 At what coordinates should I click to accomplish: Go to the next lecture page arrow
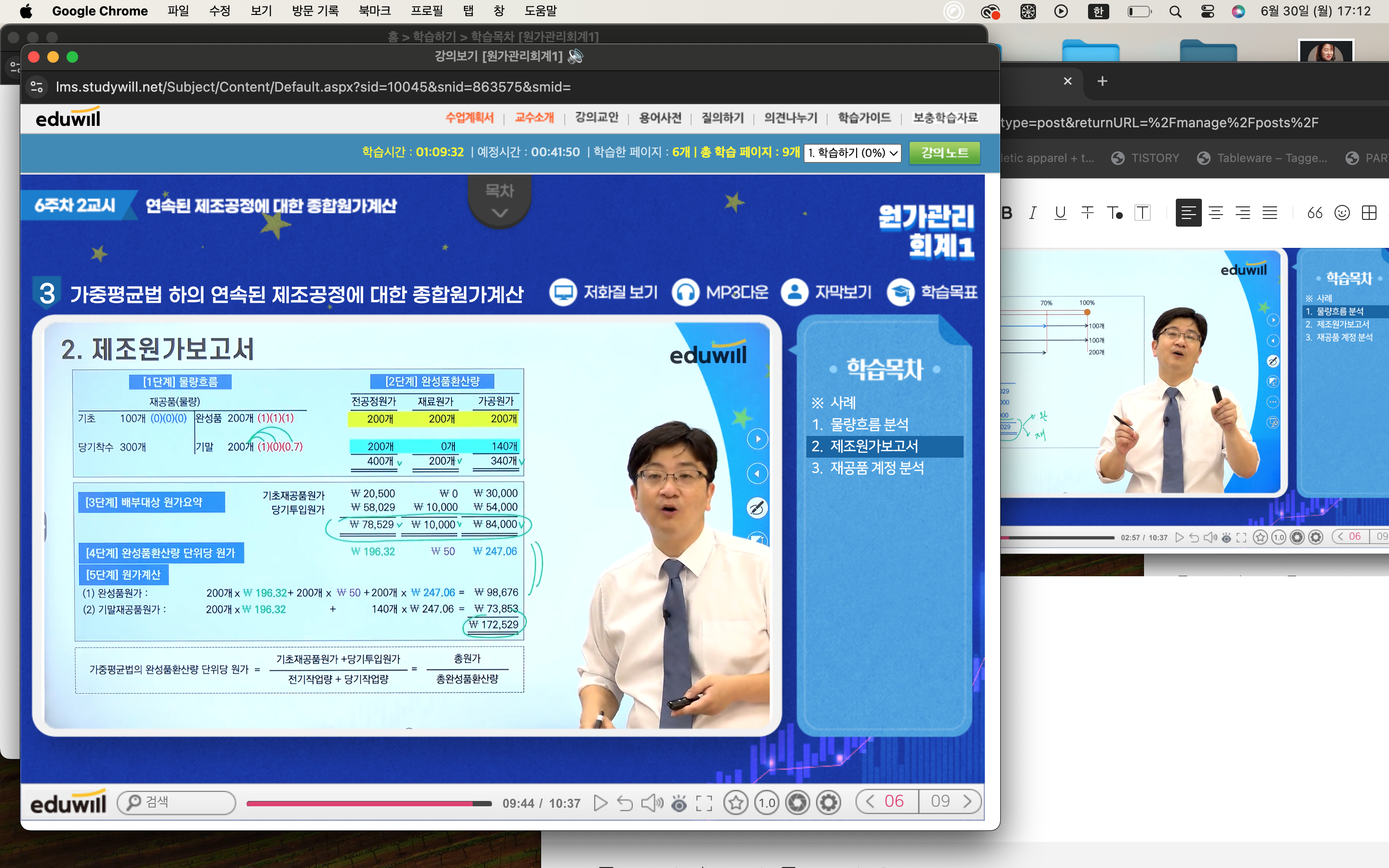click(x=967, y=801)
